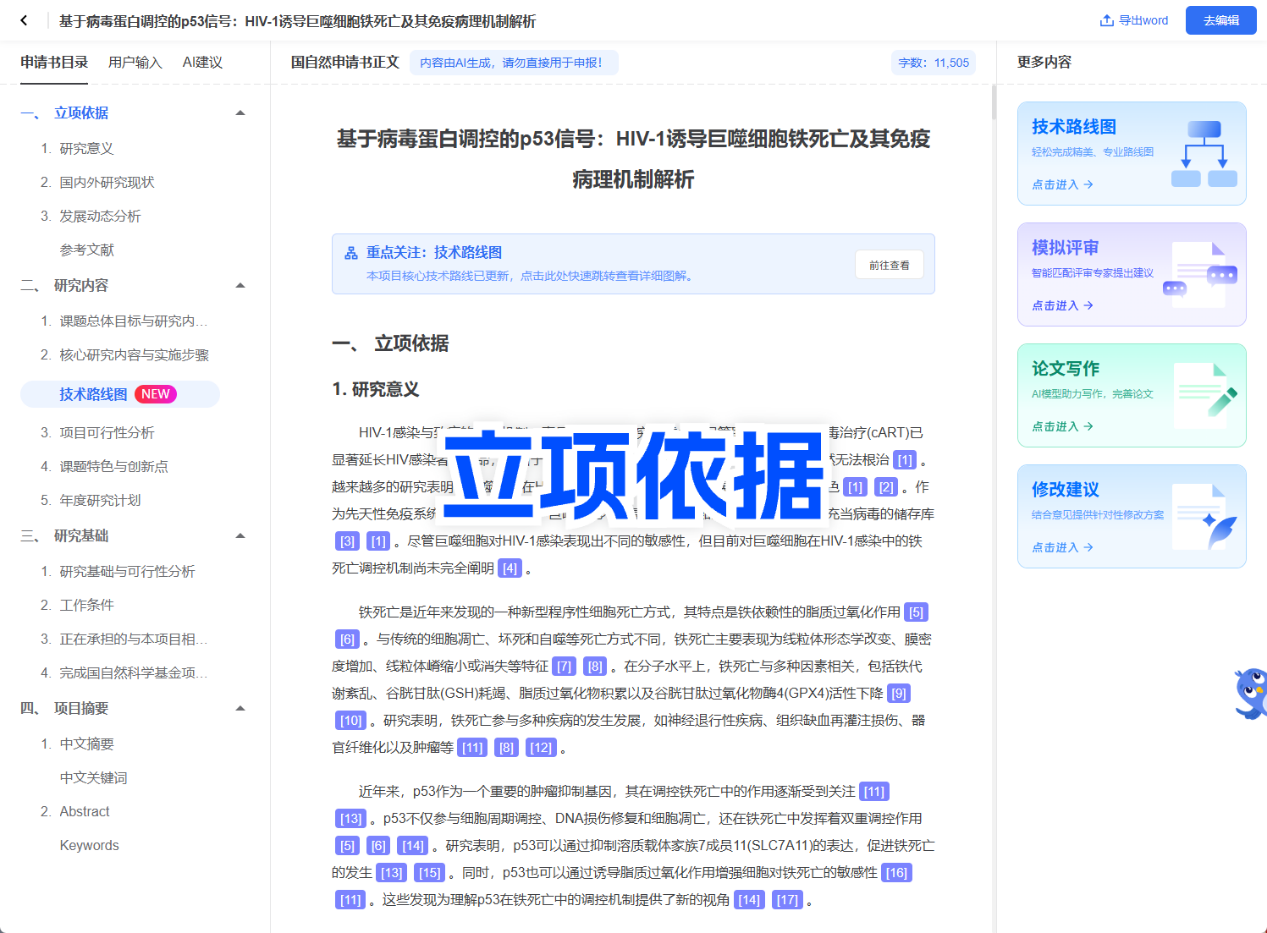Click the NEW badge beside 技术路线图
The width and height of the screenshot is (1267, 933).
coord(155,394)
